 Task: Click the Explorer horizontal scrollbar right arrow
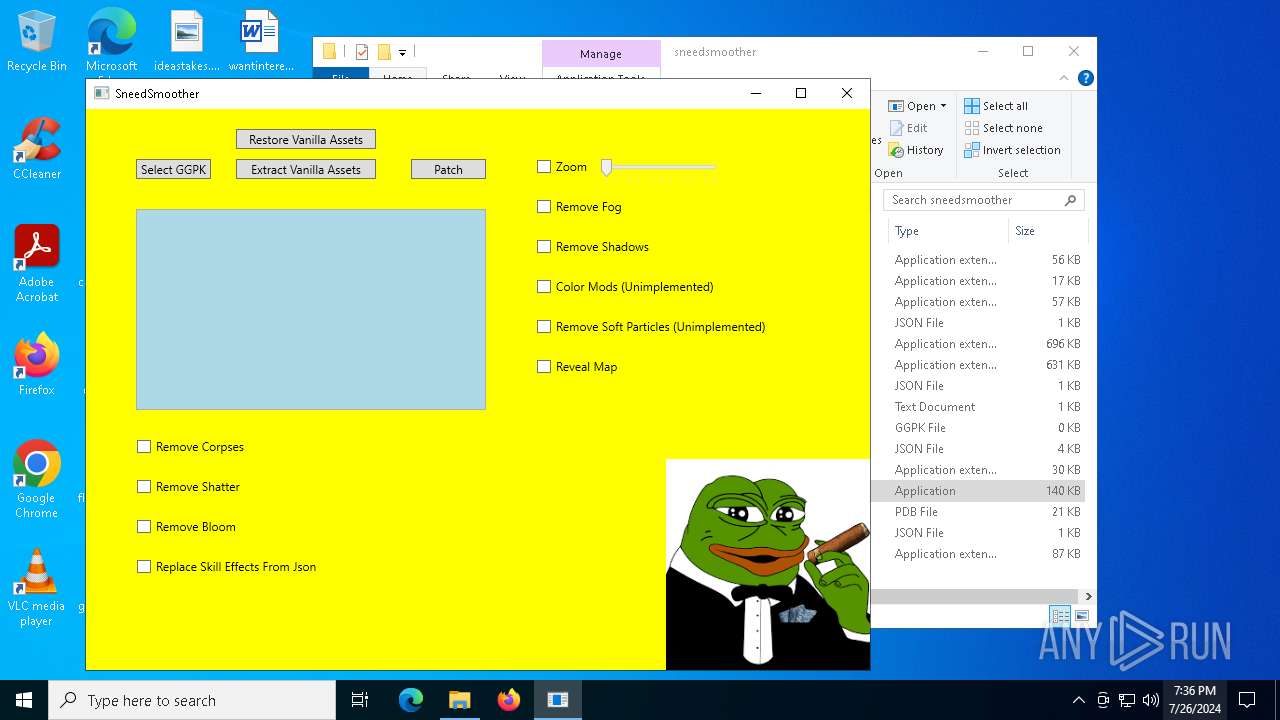pyautogui.click(x=1088, y=596)
